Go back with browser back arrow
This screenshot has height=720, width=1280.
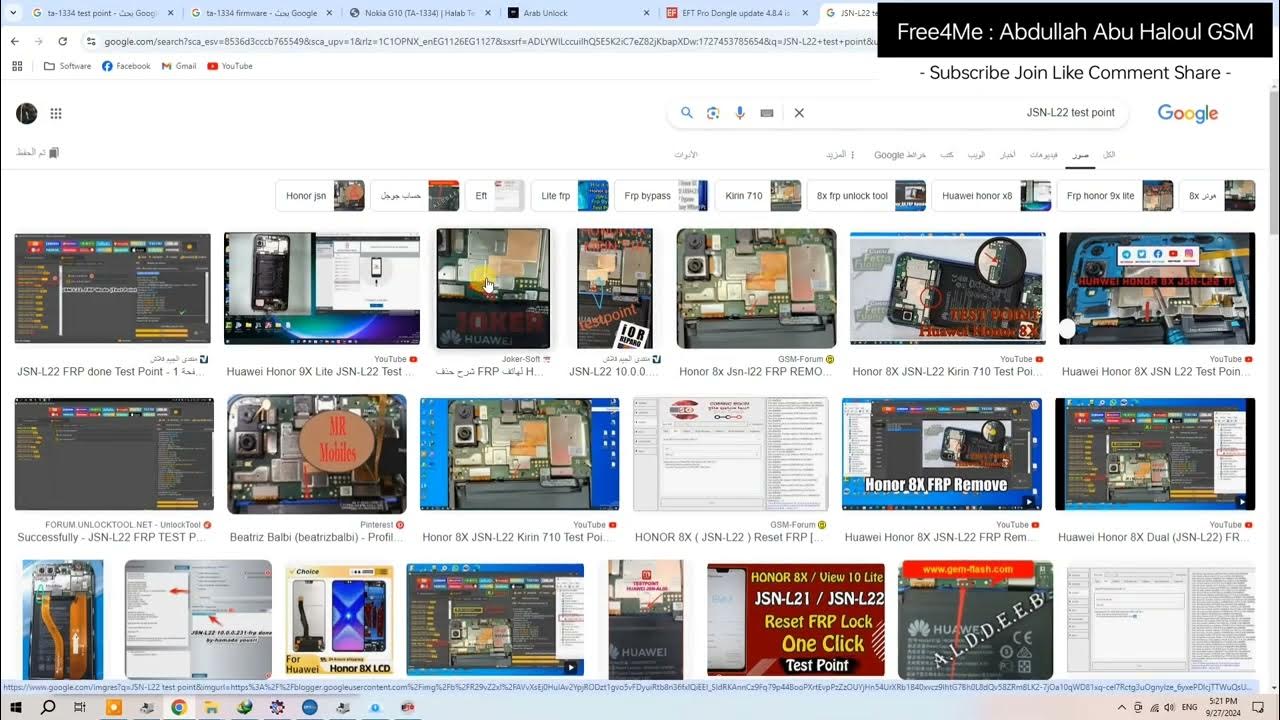15,41
